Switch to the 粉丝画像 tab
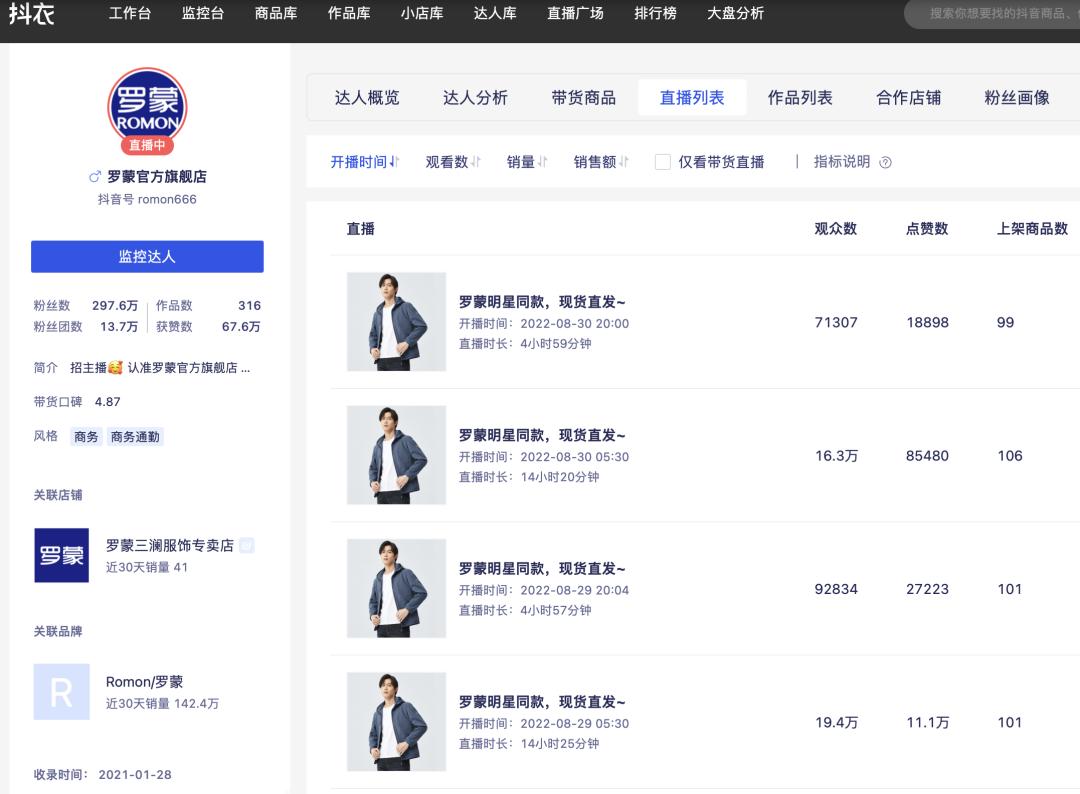Screen dimensions: 1080x794 [x=1016, y=97]
